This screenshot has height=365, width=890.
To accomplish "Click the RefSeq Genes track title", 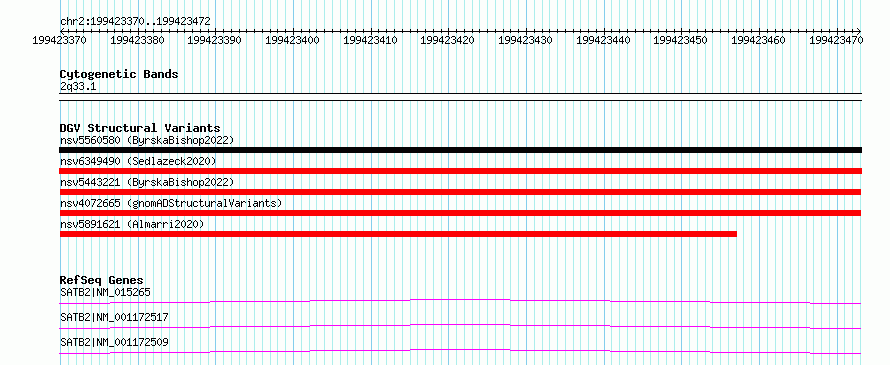I will click(102, 280).
